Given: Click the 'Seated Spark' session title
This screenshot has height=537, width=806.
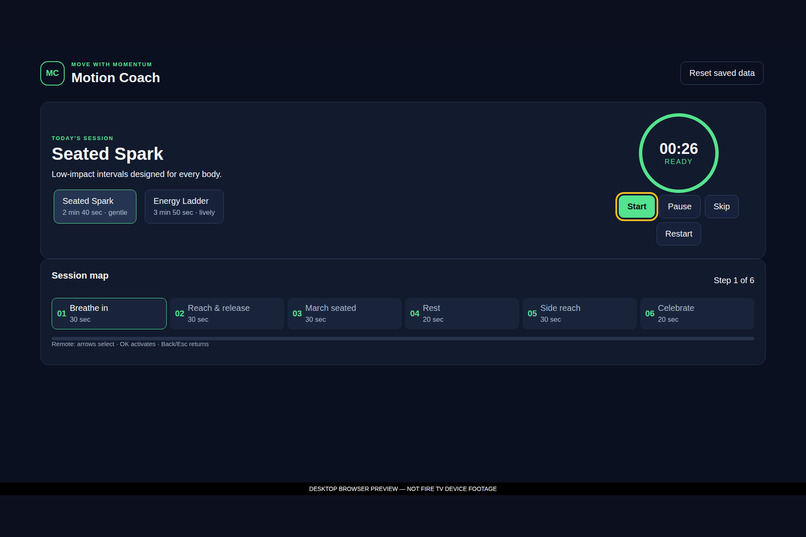Looking at the screenshot, I should pyautogui.click(x=107, y=154).
